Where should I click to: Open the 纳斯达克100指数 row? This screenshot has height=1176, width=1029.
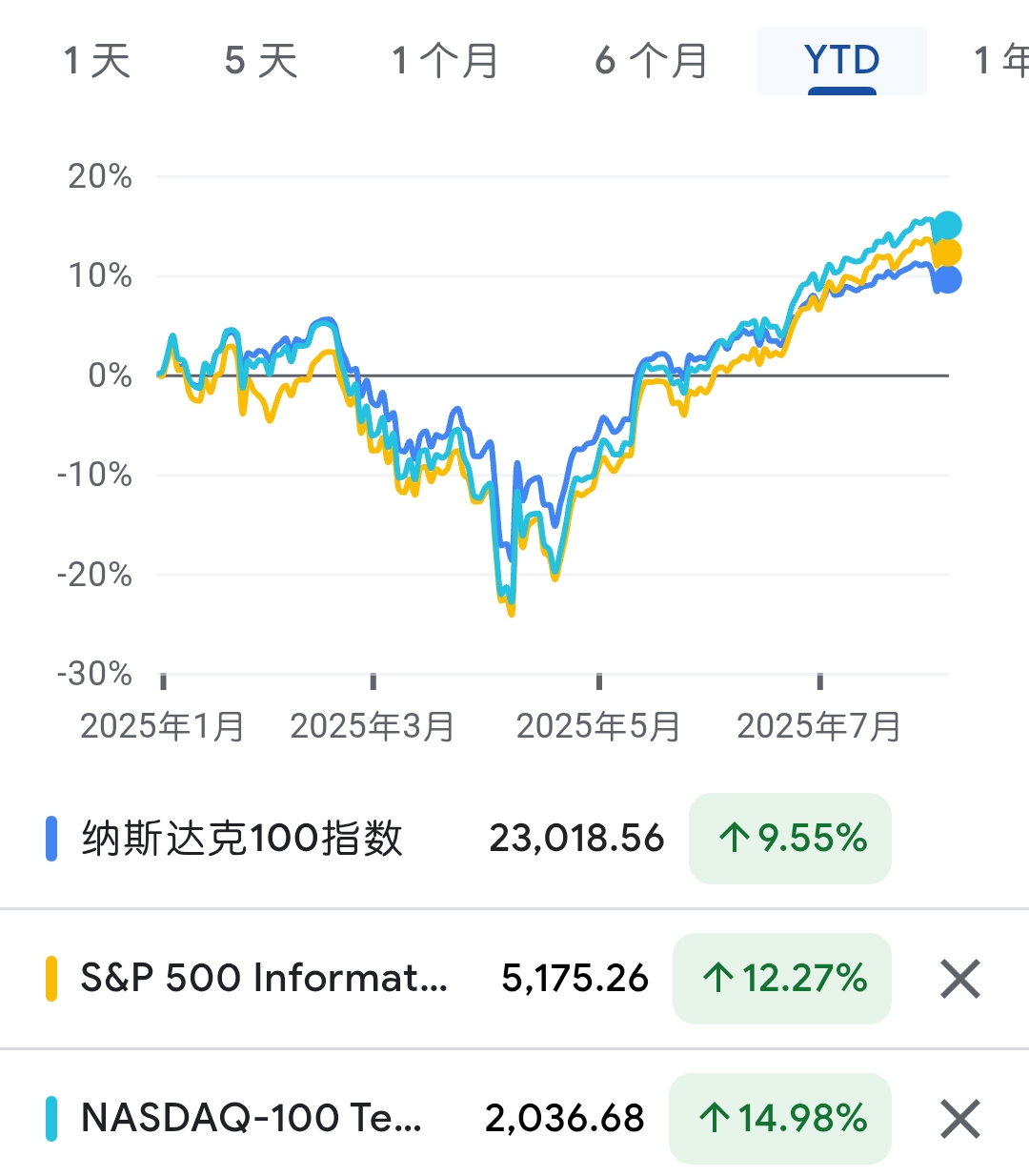pos(514,839)
